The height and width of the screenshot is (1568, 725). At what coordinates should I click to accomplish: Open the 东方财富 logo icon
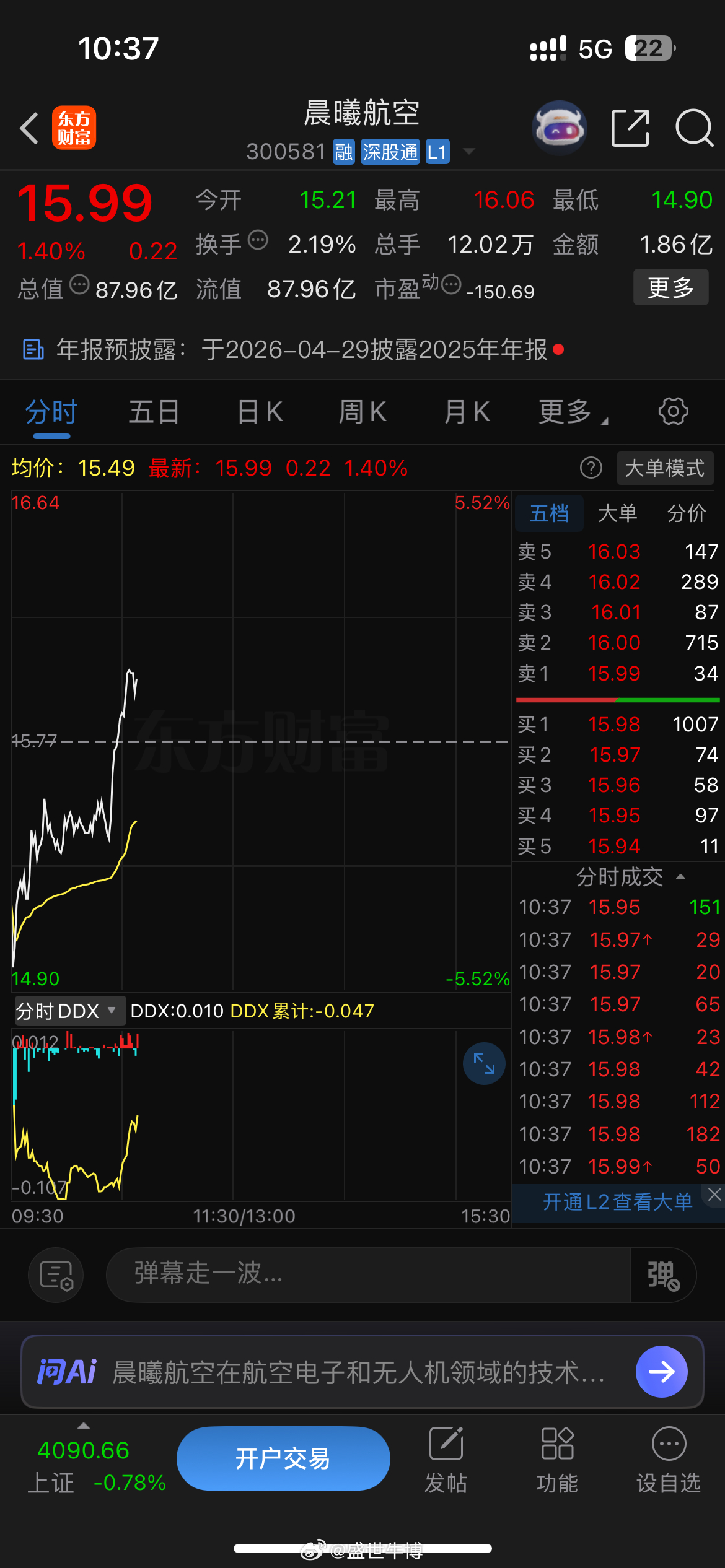[x=74, y=128]
